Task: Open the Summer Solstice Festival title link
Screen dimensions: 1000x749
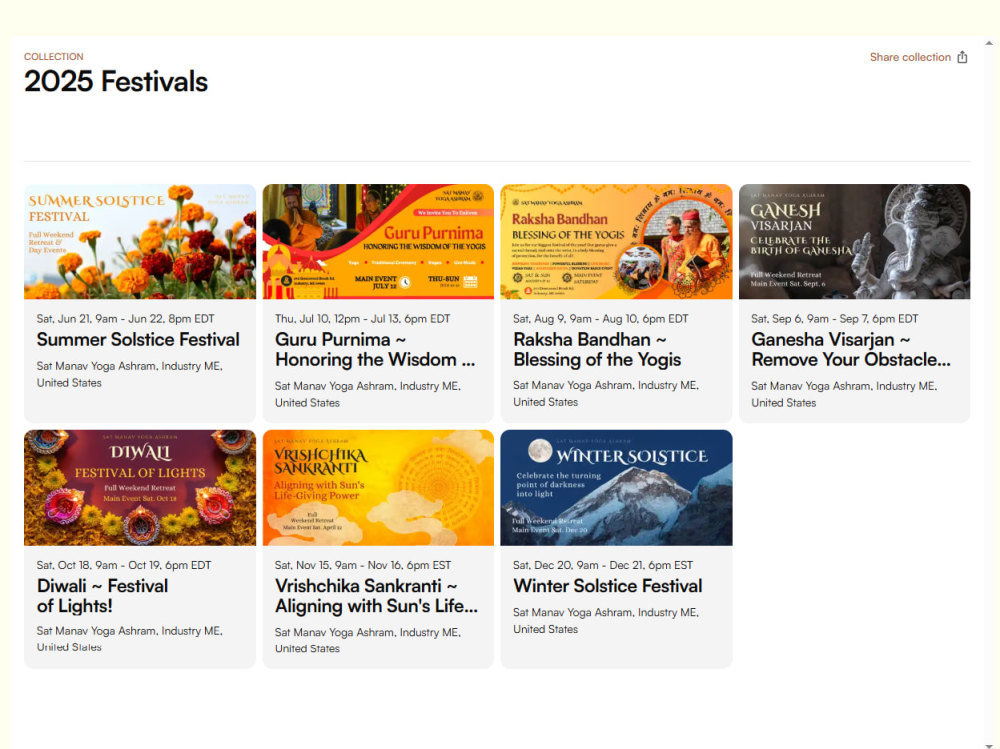Action: [138, 339]
